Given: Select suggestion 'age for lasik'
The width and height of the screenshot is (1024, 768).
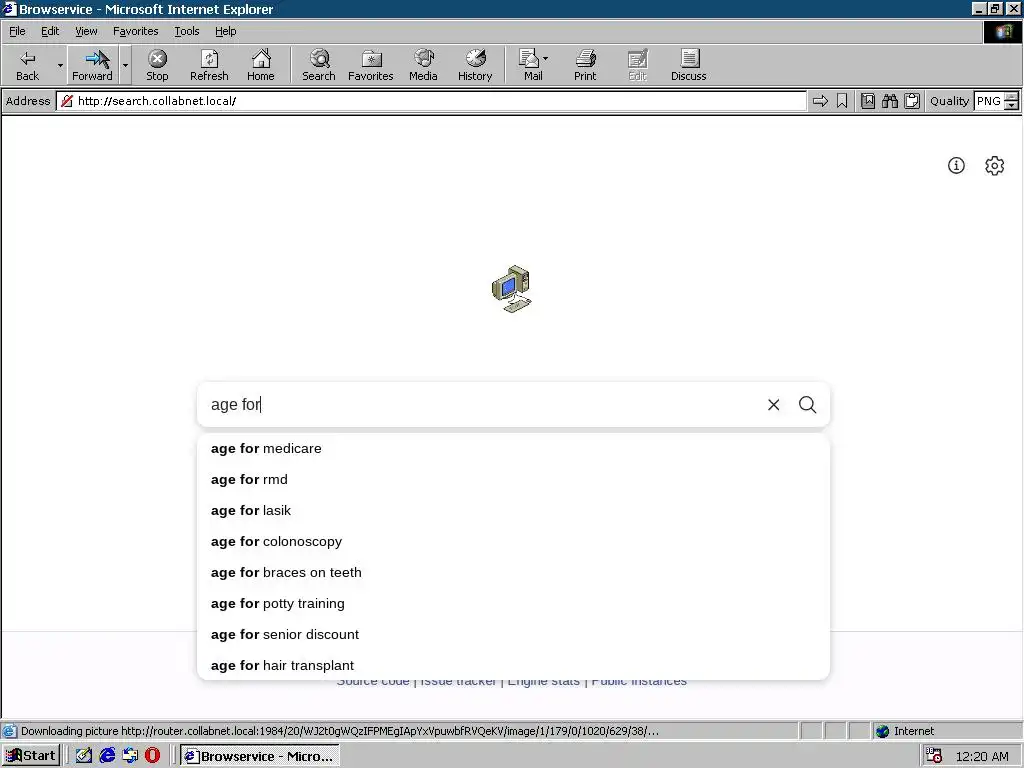Looking at the screenshot, I should [x=513, y=511].
